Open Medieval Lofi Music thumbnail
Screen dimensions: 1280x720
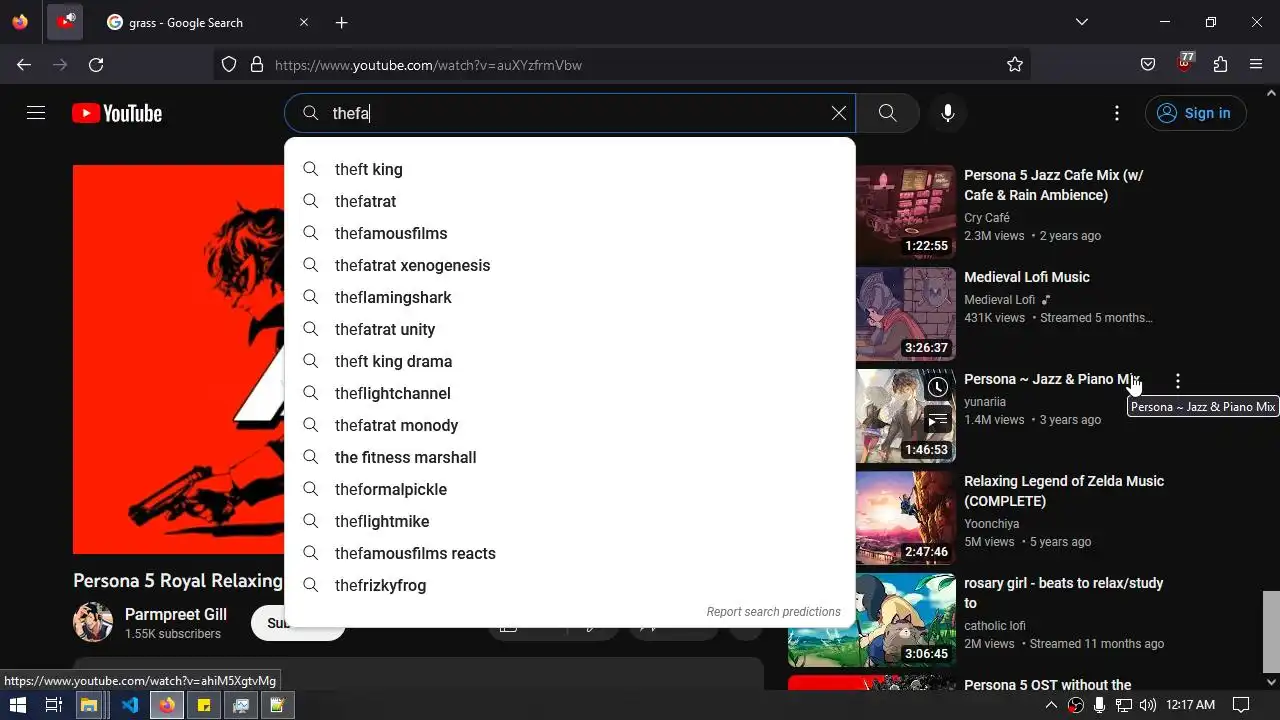coord(906,314)
